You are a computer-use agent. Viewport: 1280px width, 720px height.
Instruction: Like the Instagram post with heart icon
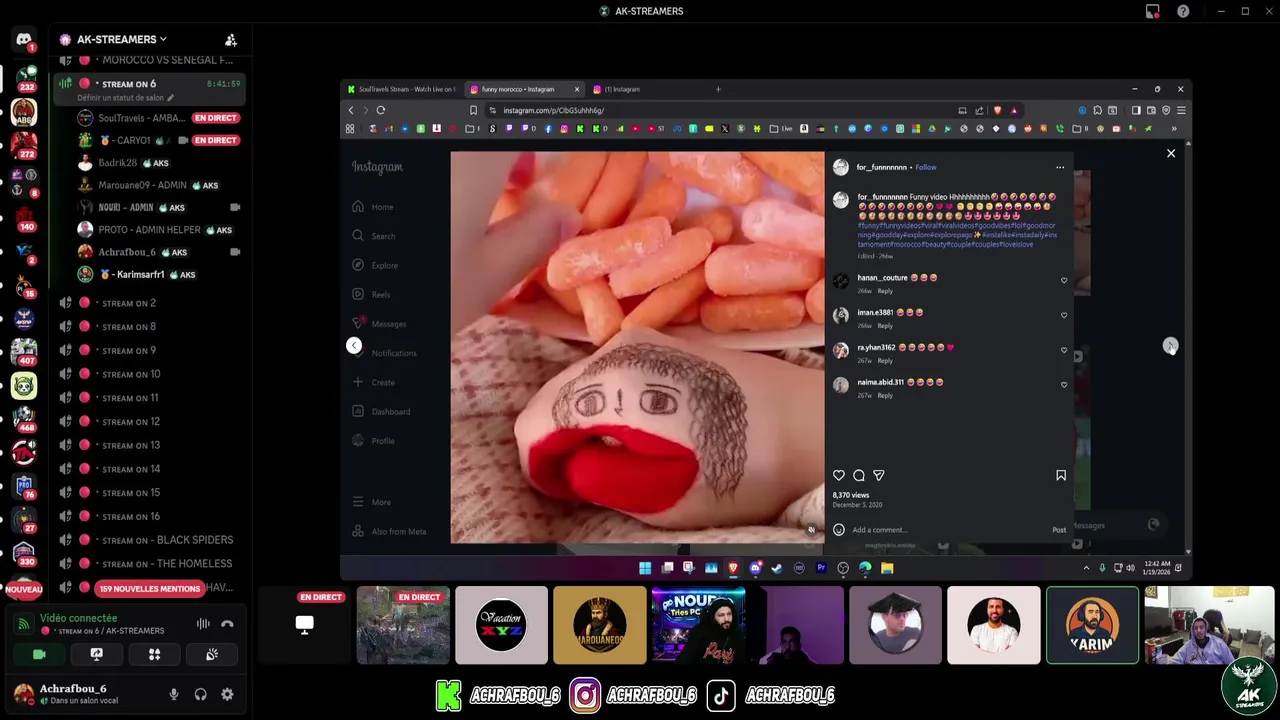point(839,475)
